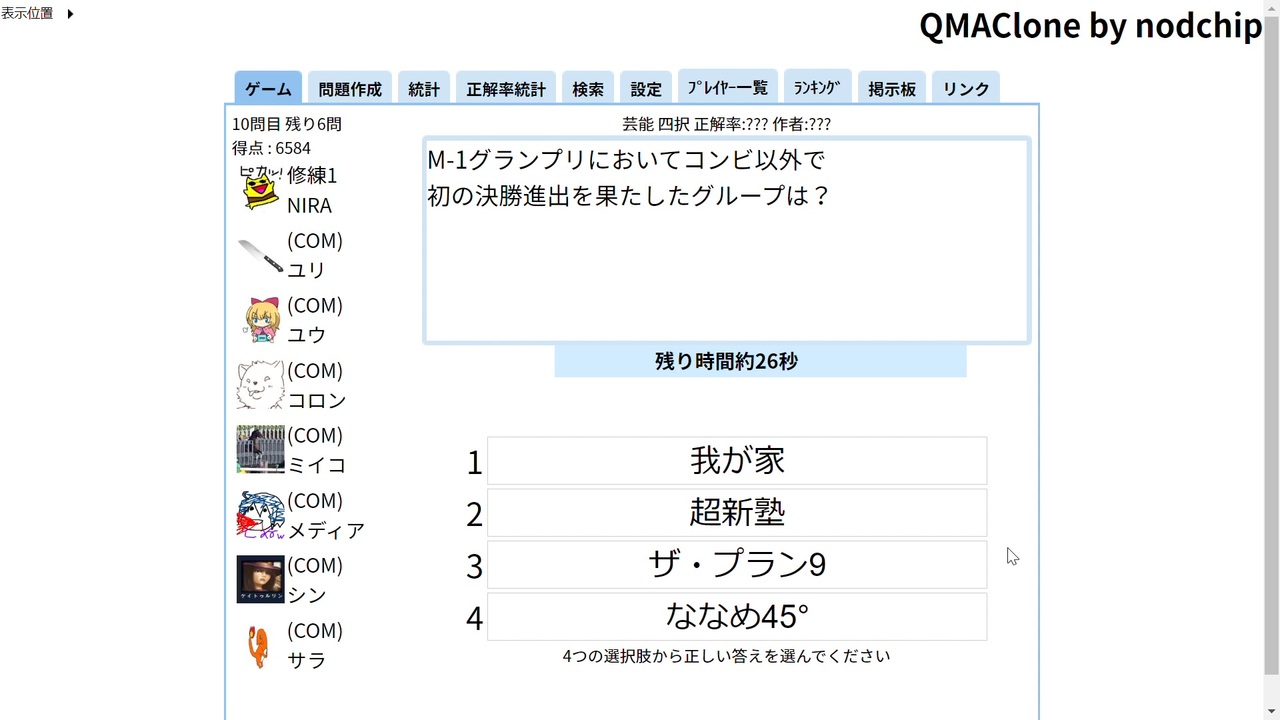This screenshot has height=720, width=1280.
Task: Click the doodle avatar icon for メディア
Action: (259, 514)
